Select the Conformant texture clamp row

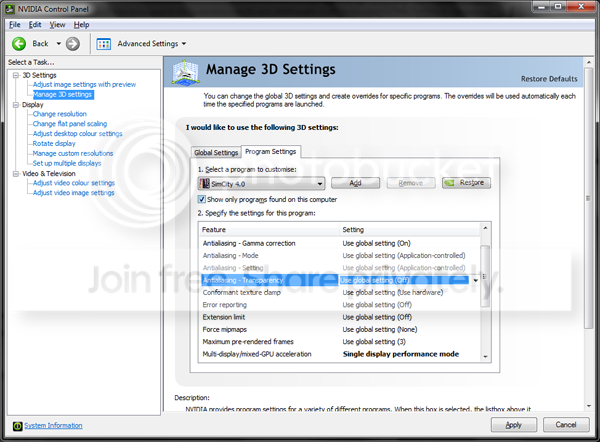click(340, 292)
